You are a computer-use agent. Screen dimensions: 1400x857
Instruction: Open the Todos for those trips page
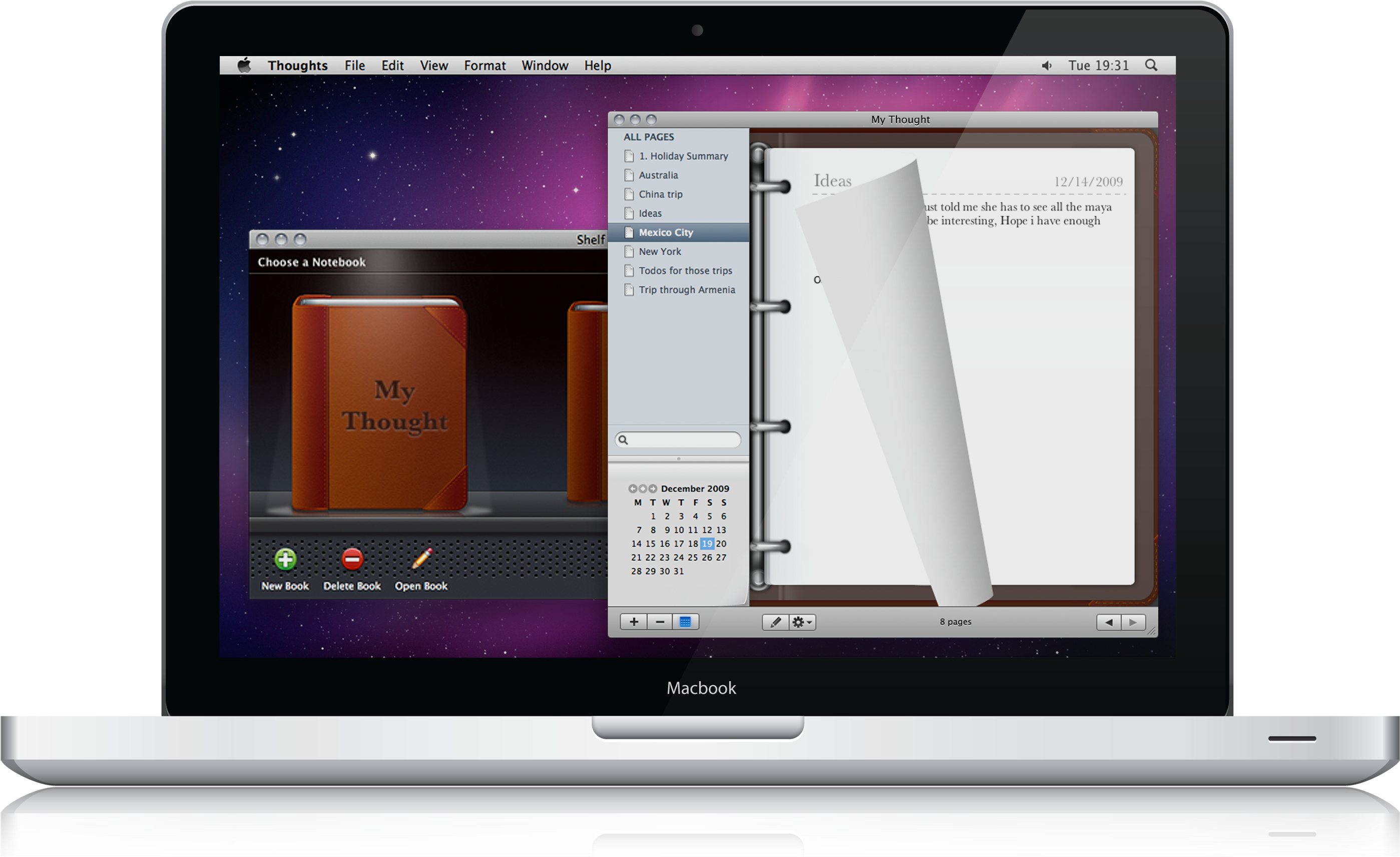pyautogui.click(x=678, y=271)
